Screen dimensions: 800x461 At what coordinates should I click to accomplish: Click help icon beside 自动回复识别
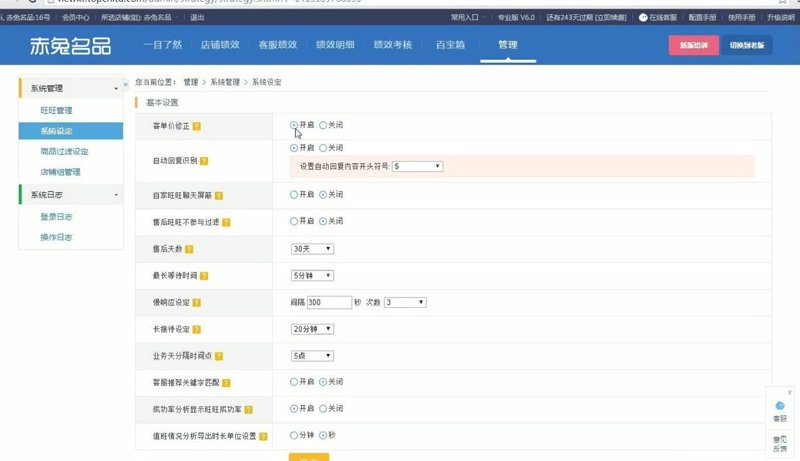[204, 161]
